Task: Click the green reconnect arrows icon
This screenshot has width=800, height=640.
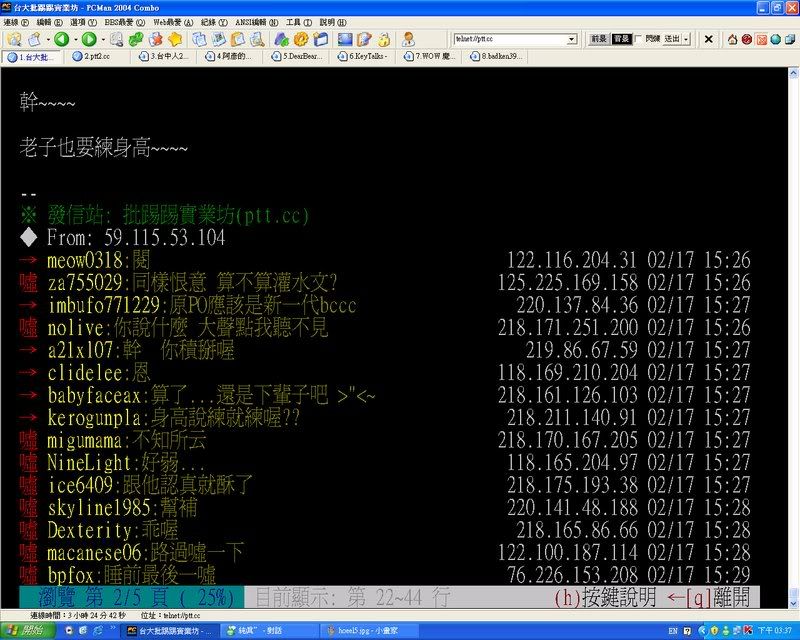Action: click(x=136, y=39)
